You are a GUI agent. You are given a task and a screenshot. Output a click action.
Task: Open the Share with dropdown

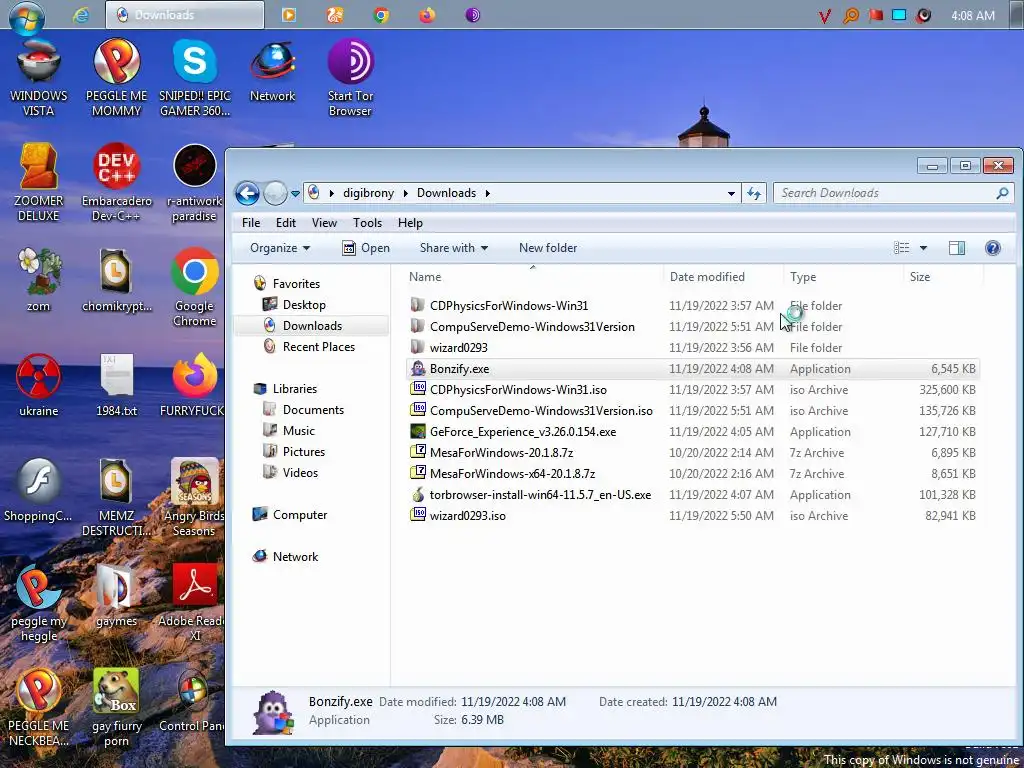pyautogui.click(x=454, y=248)
